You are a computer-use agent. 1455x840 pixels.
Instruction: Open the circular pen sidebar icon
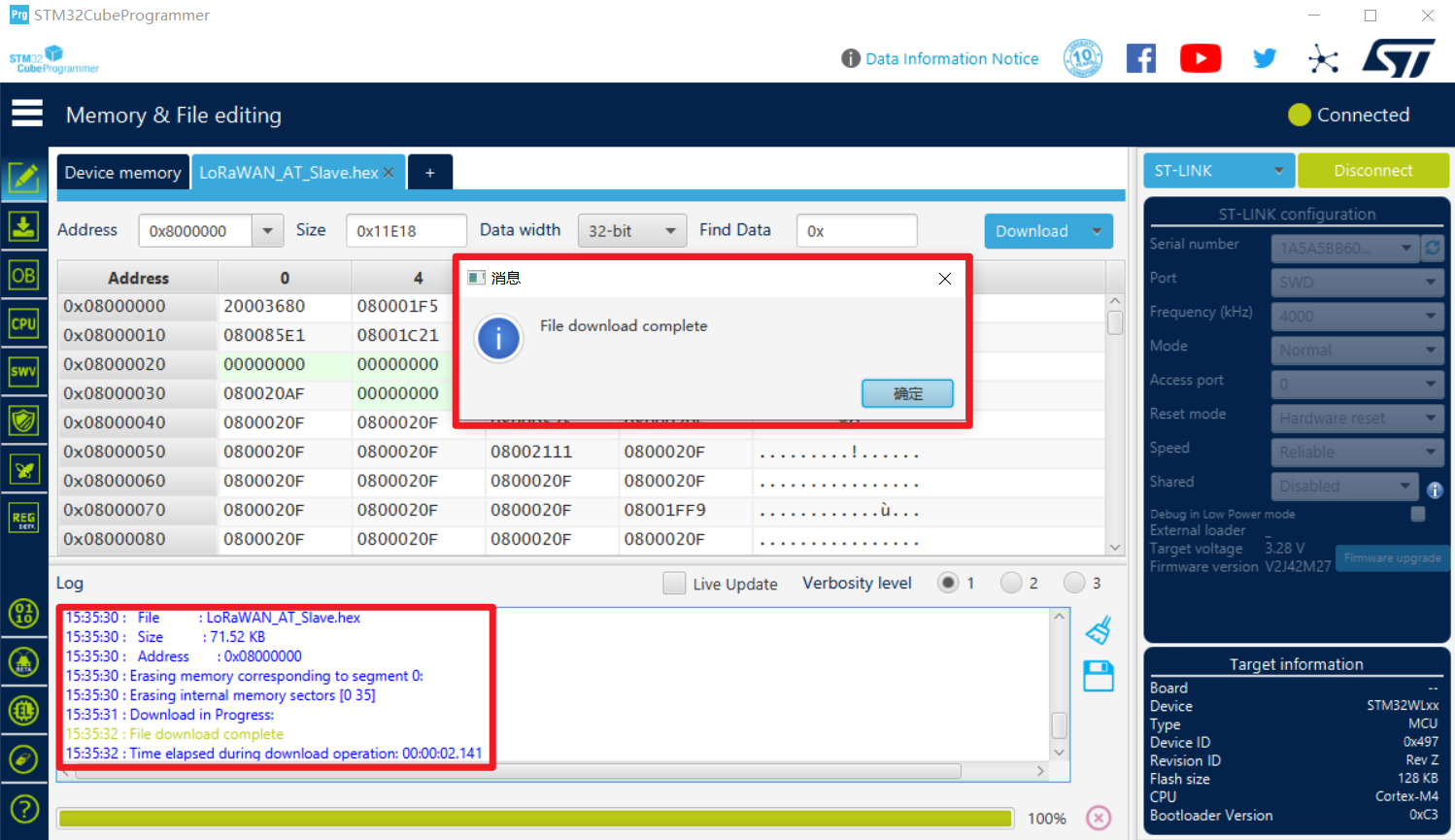[23, 759]
